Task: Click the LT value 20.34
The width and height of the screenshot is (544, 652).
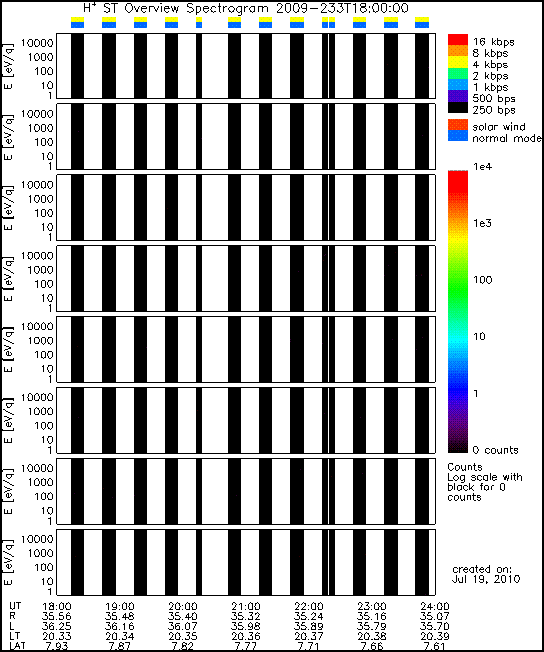Action: click(x=120, y=636)
